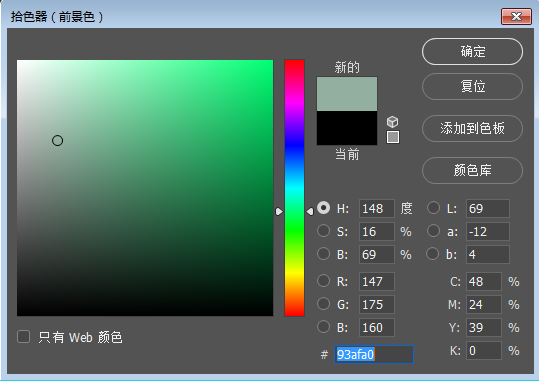Select the Lab a radio button
539x381 pixels.
pyautogui.click(x=433, y=231)
